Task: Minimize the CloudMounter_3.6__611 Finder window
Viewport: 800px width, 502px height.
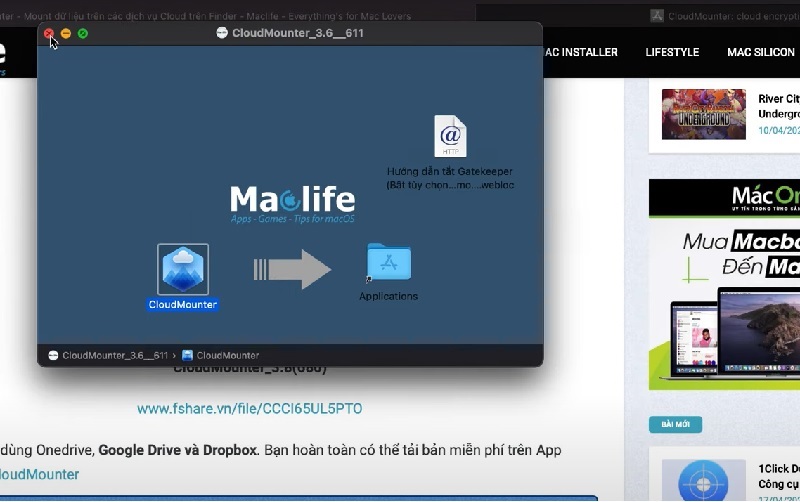Action: click(66, 34)
